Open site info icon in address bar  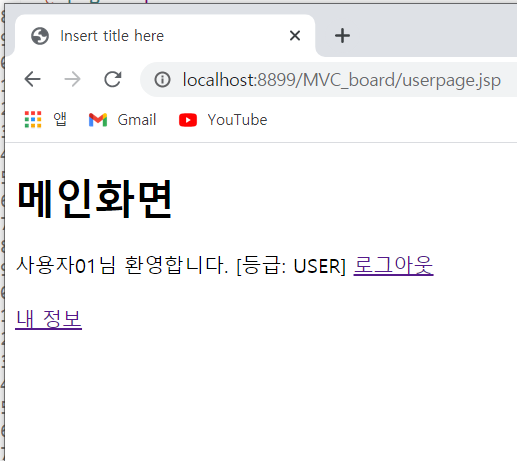click(x=162, y=80)
